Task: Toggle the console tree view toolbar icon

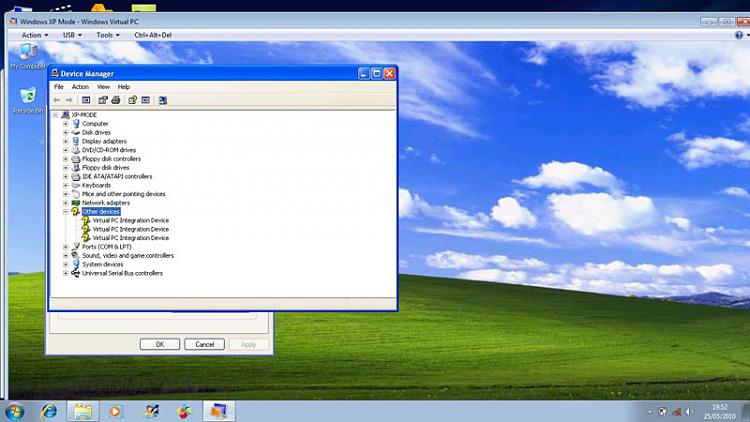Action: point(86,100)
